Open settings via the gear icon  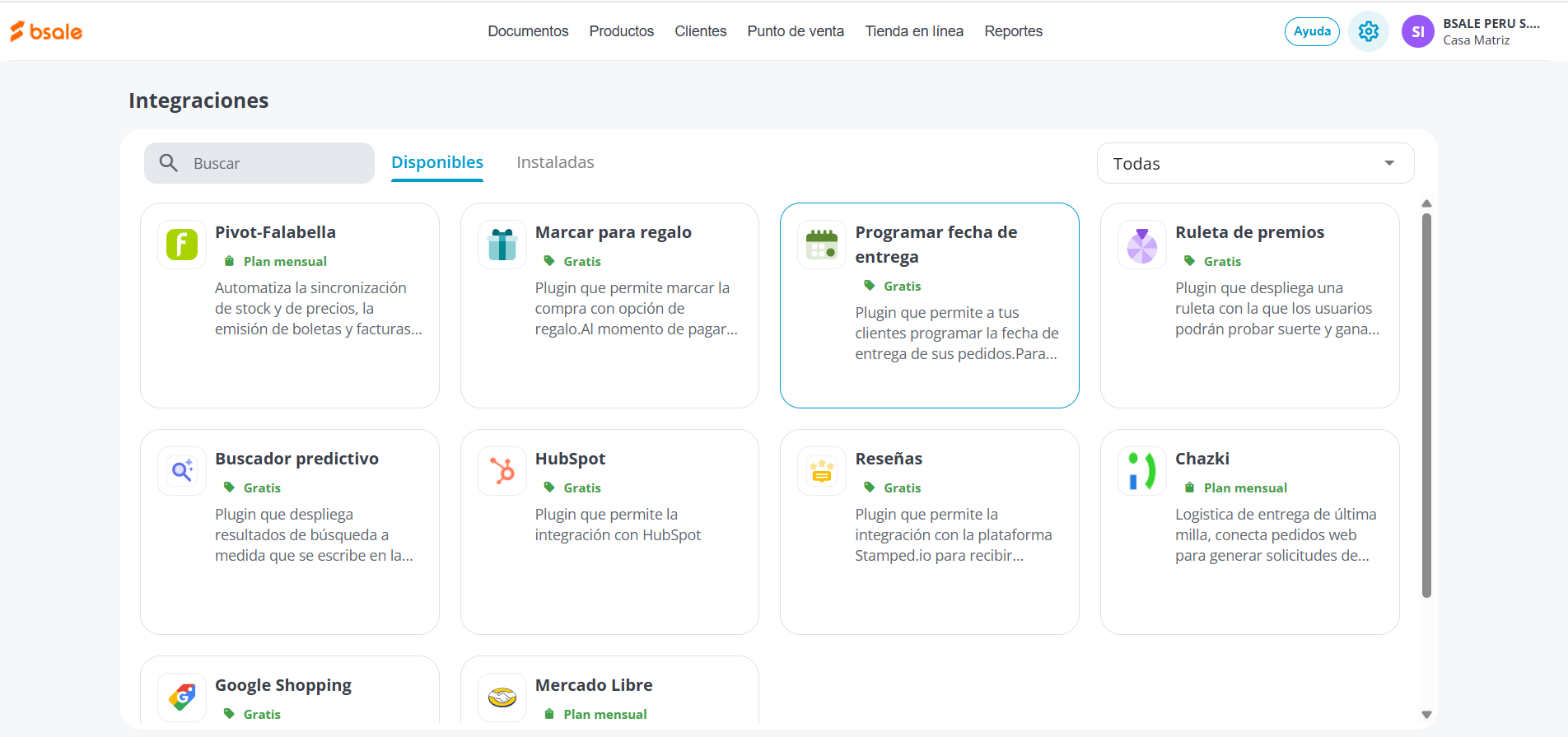[1369, 31]
